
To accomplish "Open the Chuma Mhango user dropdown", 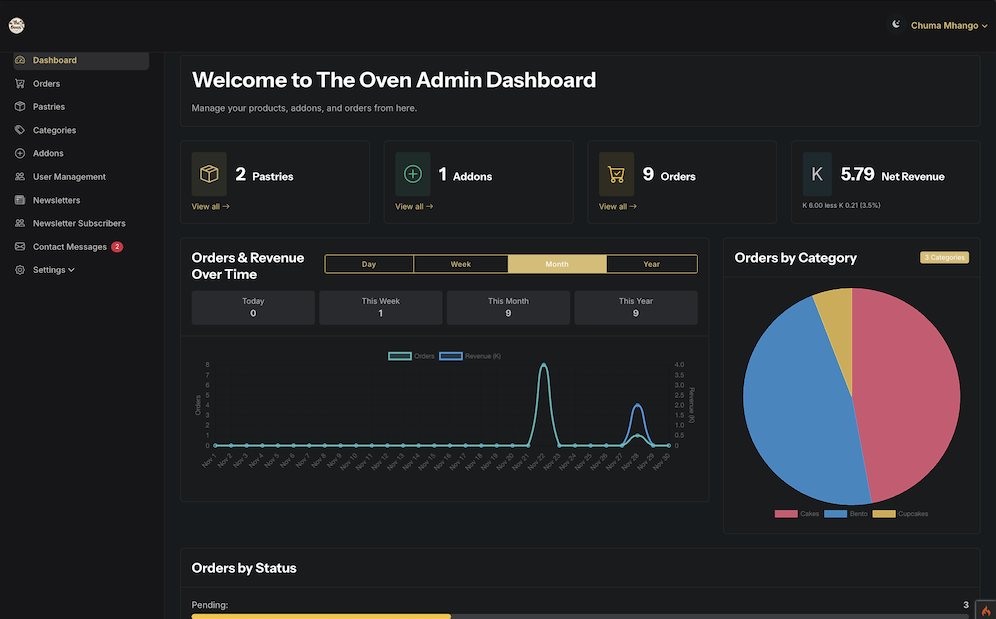I will click(948, 26).
